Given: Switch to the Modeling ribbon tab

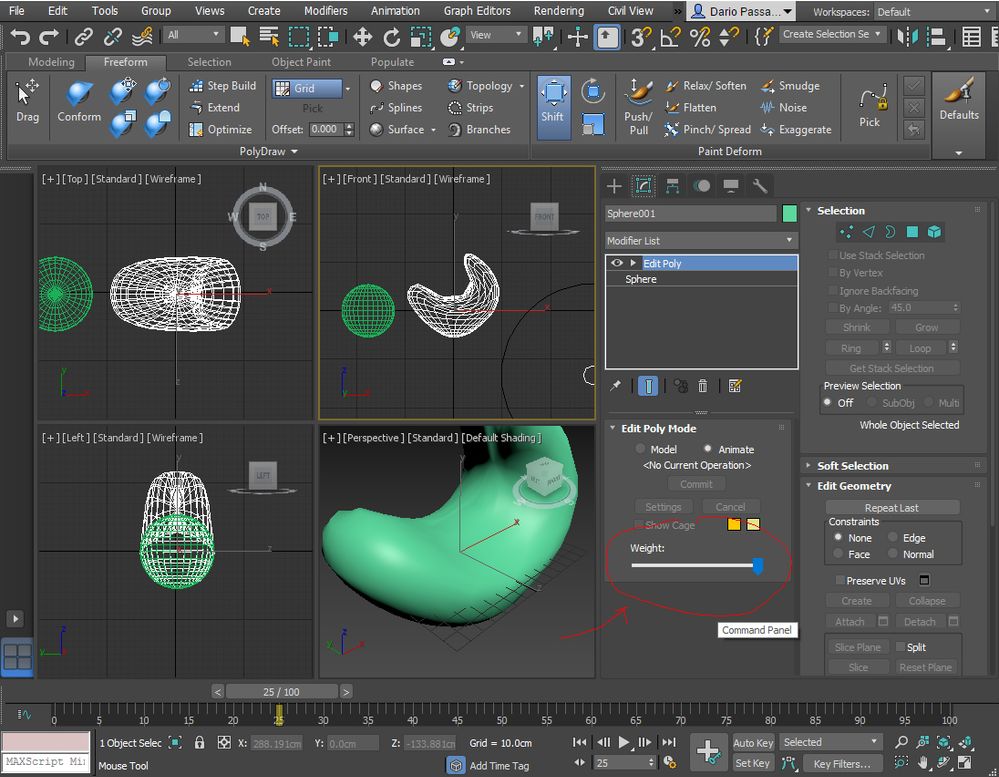Looking at the screenshot, I should (51, 62).
